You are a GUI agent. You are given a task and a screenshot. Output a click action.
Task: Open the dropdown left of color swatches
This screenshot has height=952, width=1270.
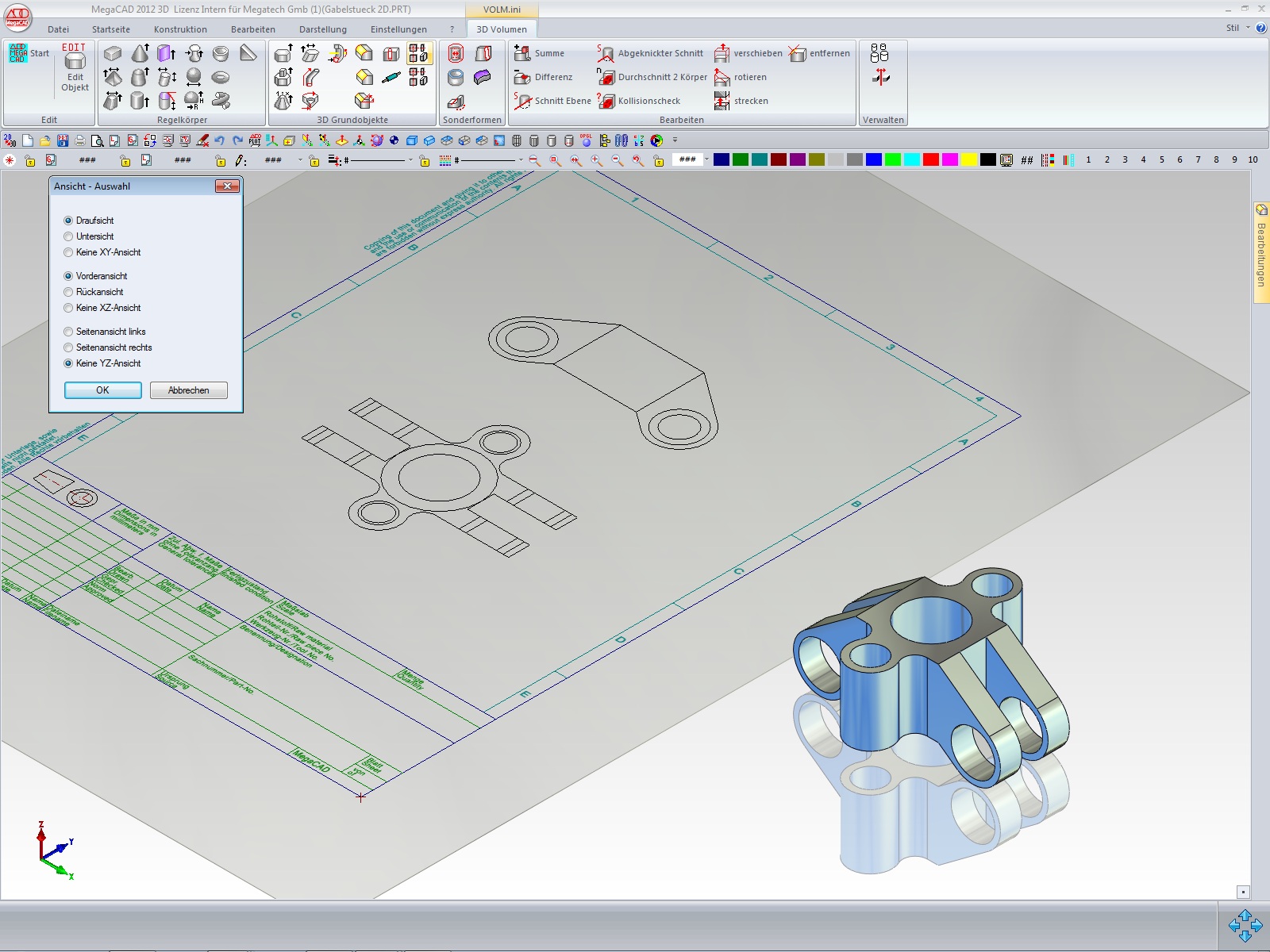[x=706, y=159]
